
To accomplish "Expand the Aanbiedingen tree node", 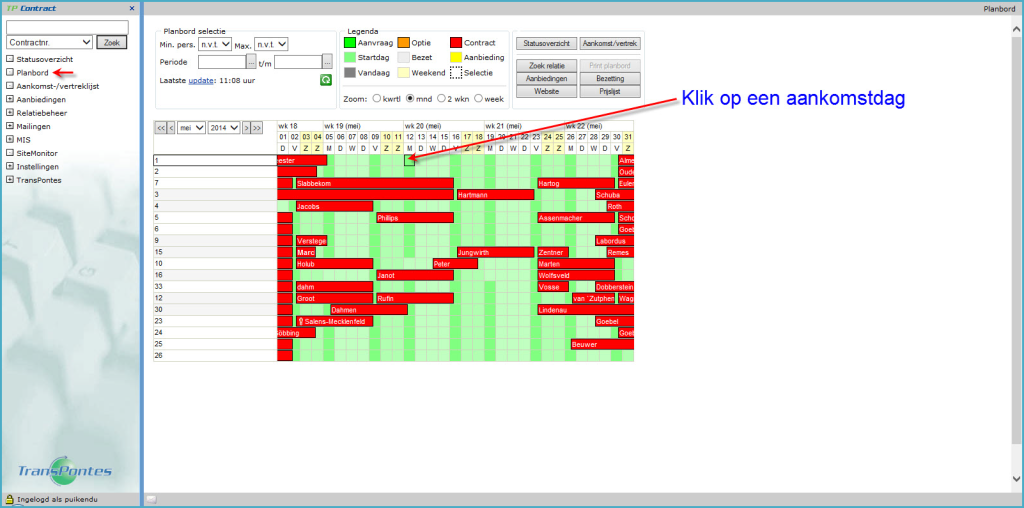I will tap(10, 101).
